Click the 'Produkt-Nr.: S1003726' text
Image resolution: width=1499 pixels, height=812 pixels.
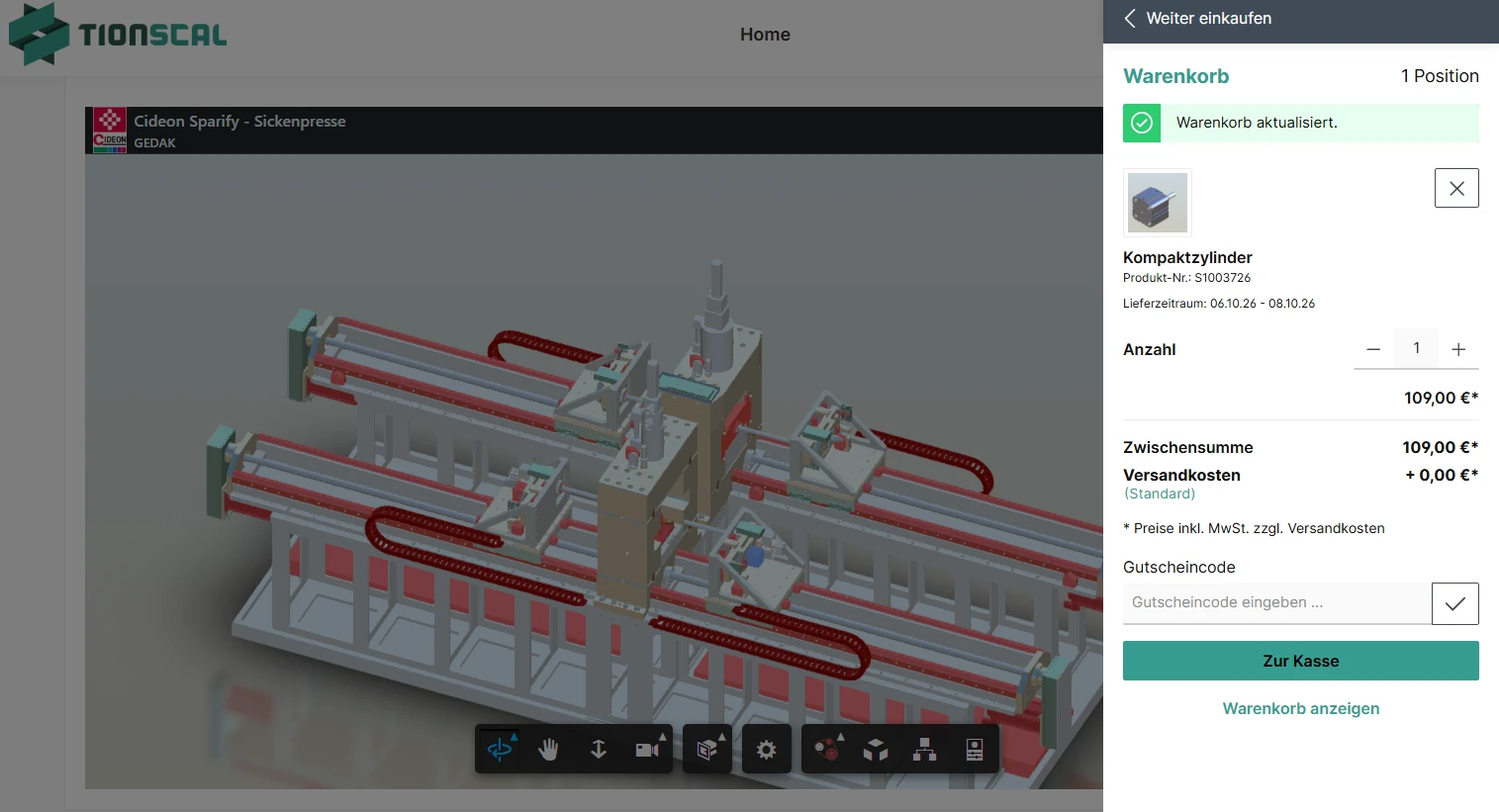(x=1186, y=278)
